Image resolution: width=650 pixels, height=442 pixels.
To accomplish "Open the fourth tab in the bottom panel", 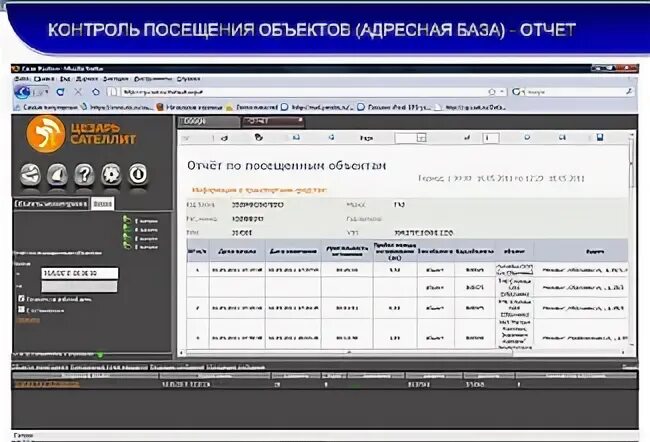I will point(235,367).
